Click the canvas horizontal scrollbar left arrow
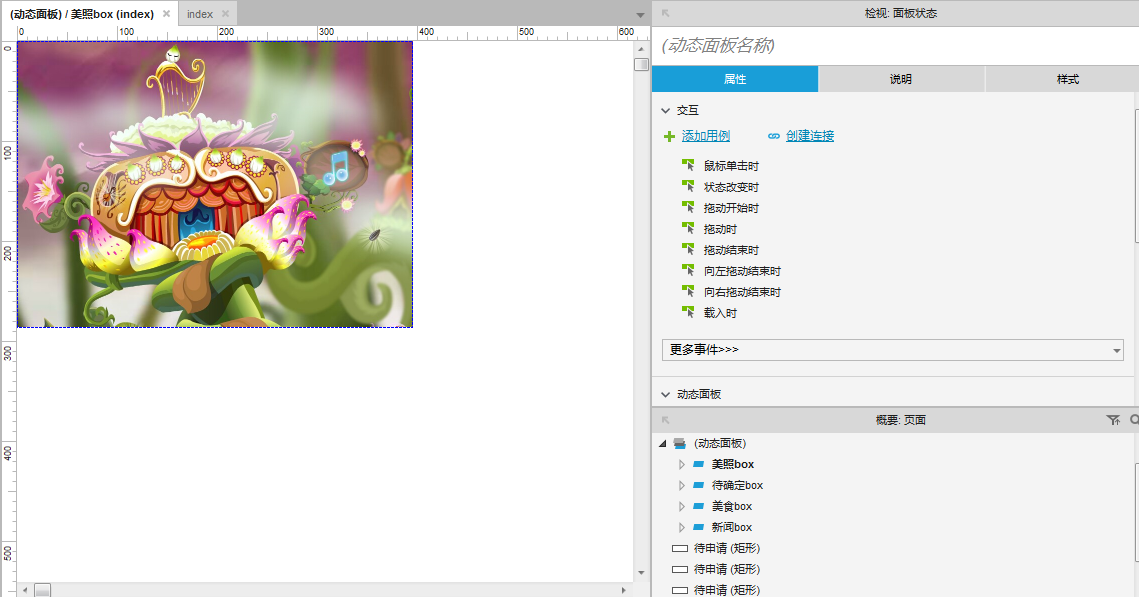 pos(25,590)
